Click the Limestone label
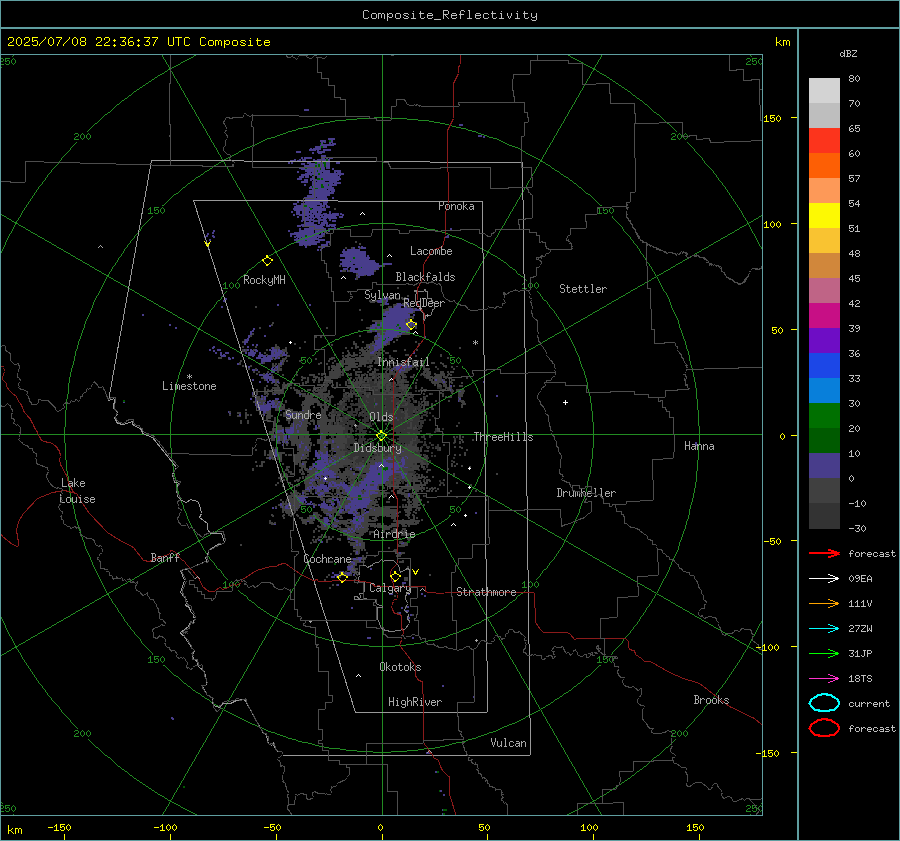The image size is (900, 841). point(189,386)
